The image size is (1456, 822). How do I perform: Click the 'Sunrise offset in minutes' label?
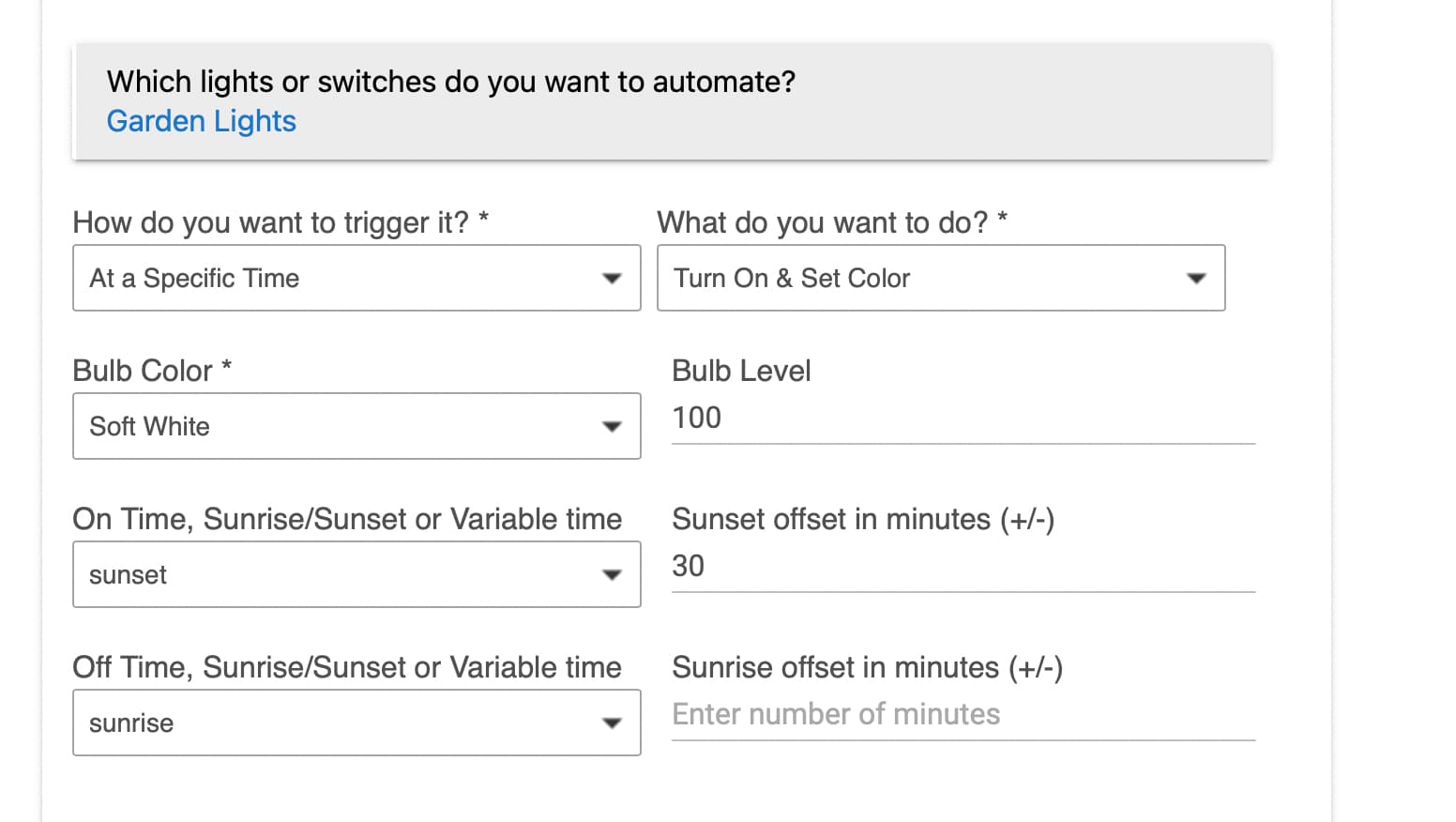[x=867, y=667]
